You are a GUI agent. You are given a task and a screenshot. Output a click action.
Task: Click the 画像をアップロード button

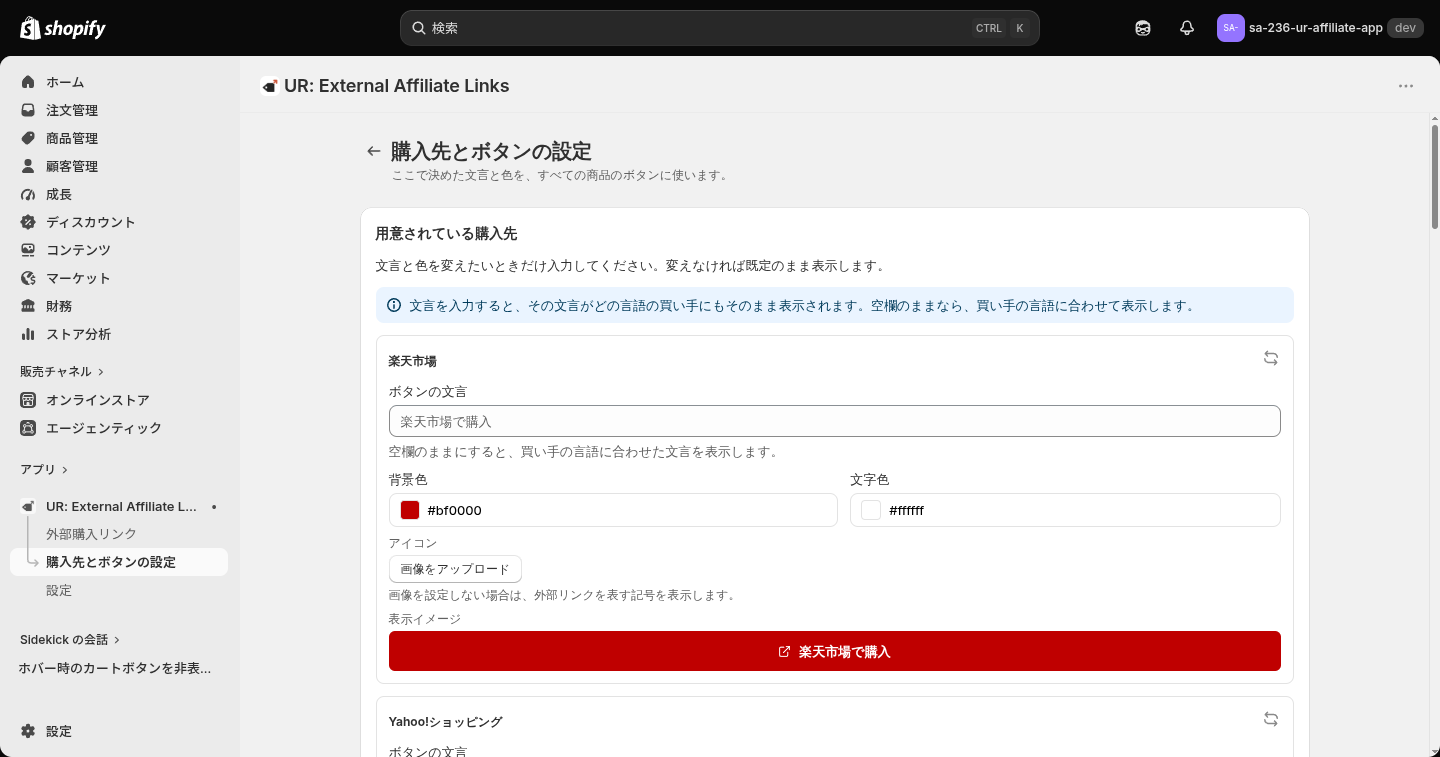[455, 569]
